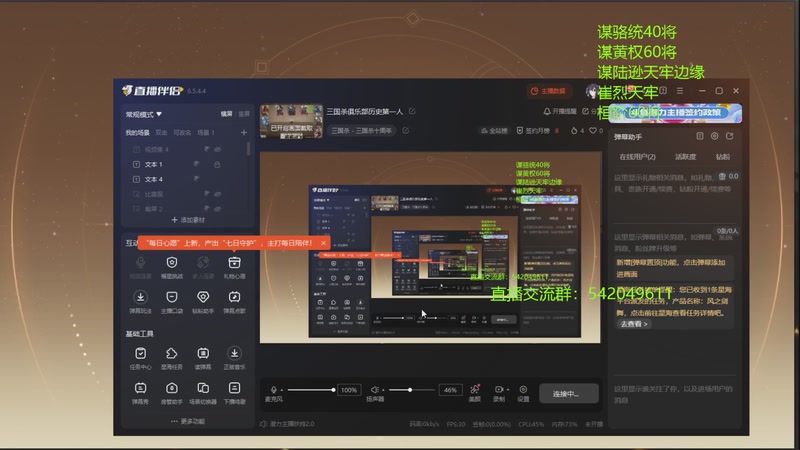
Task: Click the pin icon on 文本 1
Action: pos(196,164)
